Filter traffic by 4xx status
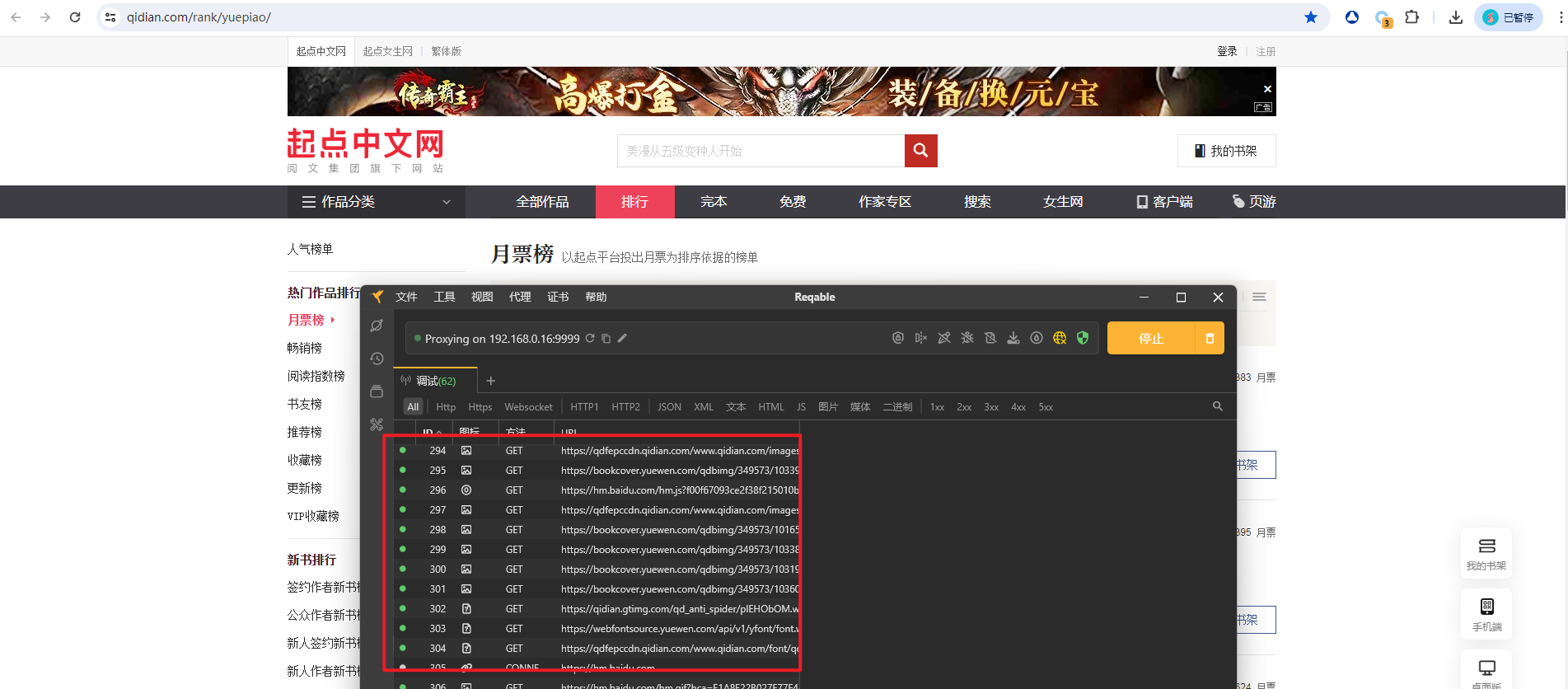Viewport: 1568px width, 689px height. pos(1018,407)
